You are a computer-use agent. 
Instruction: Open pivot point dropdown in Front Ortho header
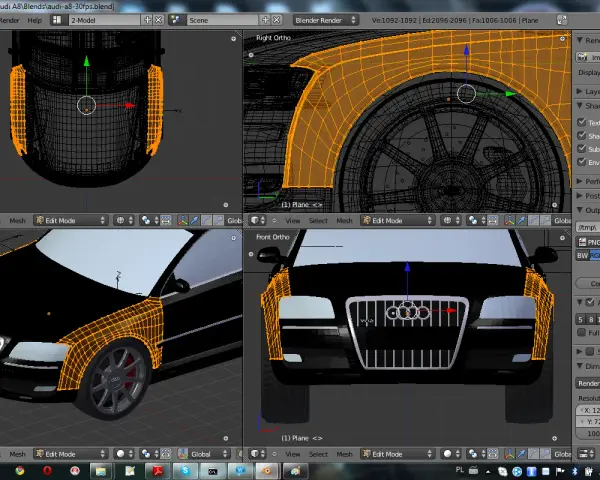[476, 454]
